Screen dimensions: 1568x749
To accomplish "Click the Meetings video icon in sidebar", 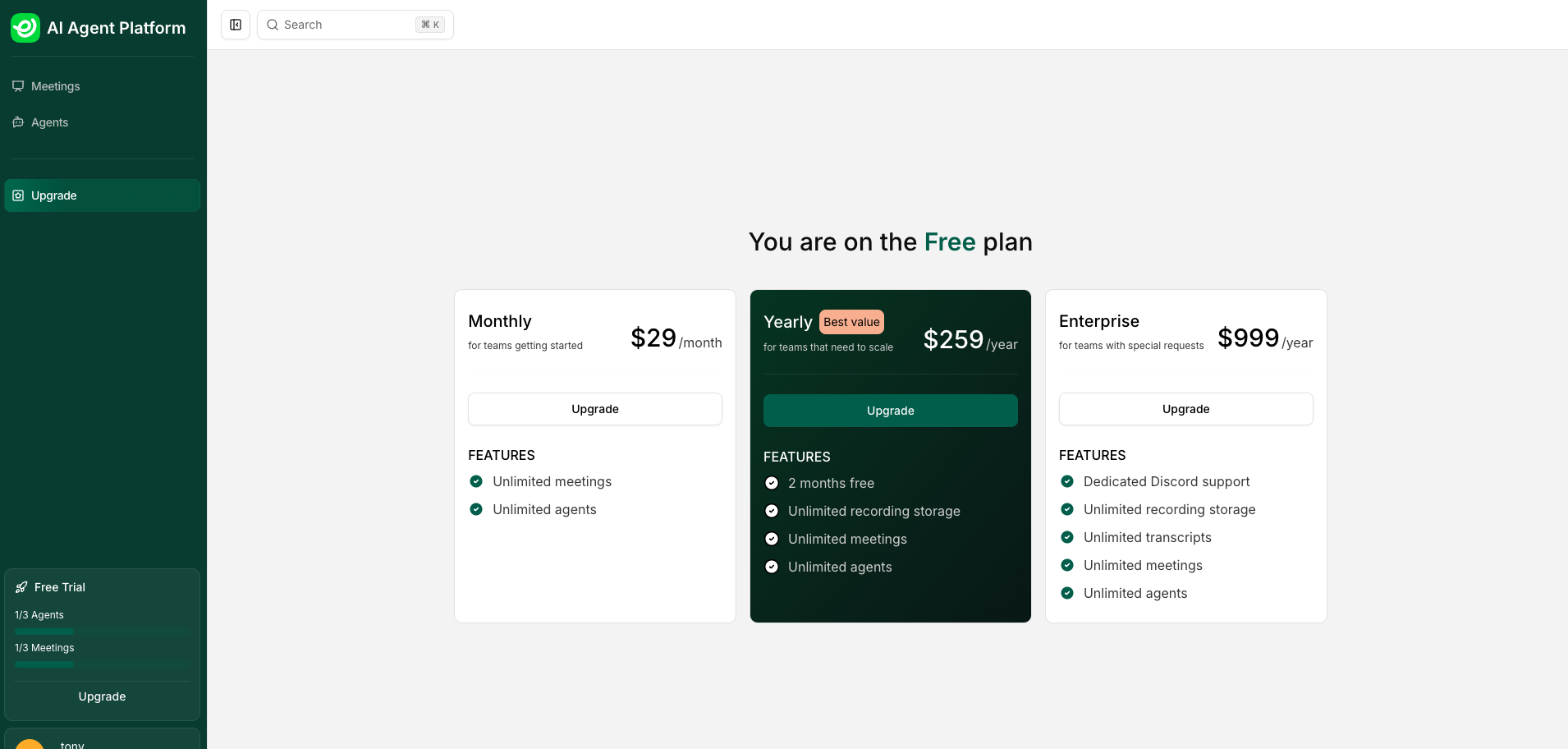I will tap(18, 86).
